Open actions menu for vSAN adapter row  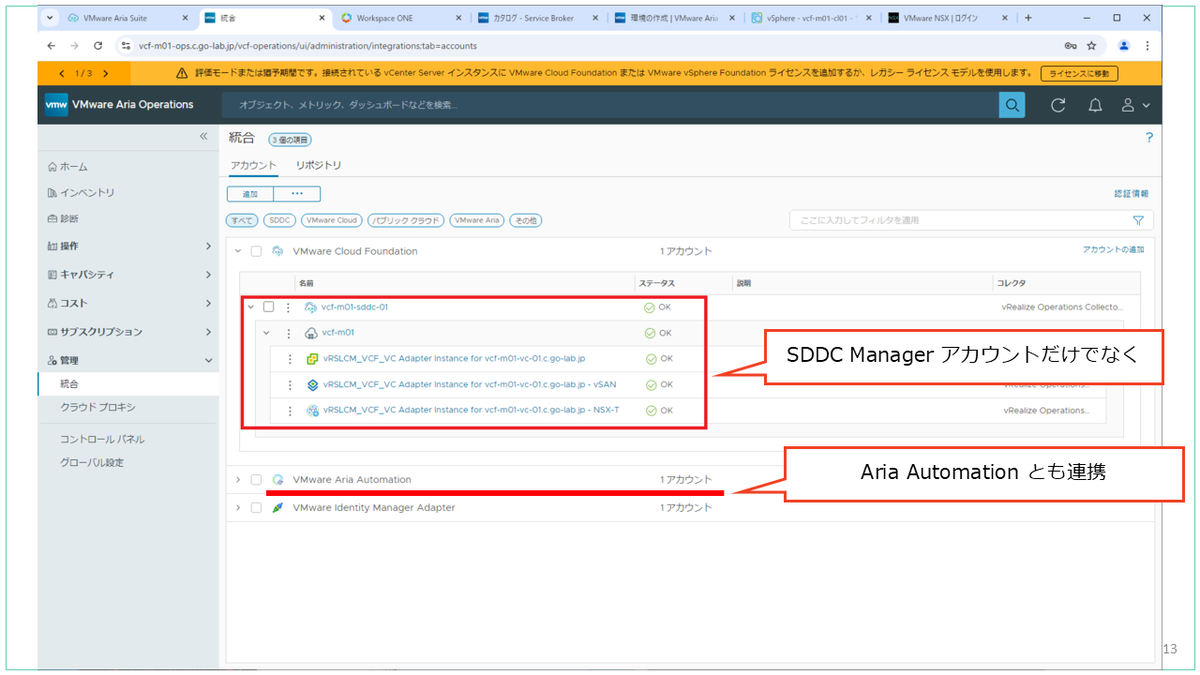[291, 385]
